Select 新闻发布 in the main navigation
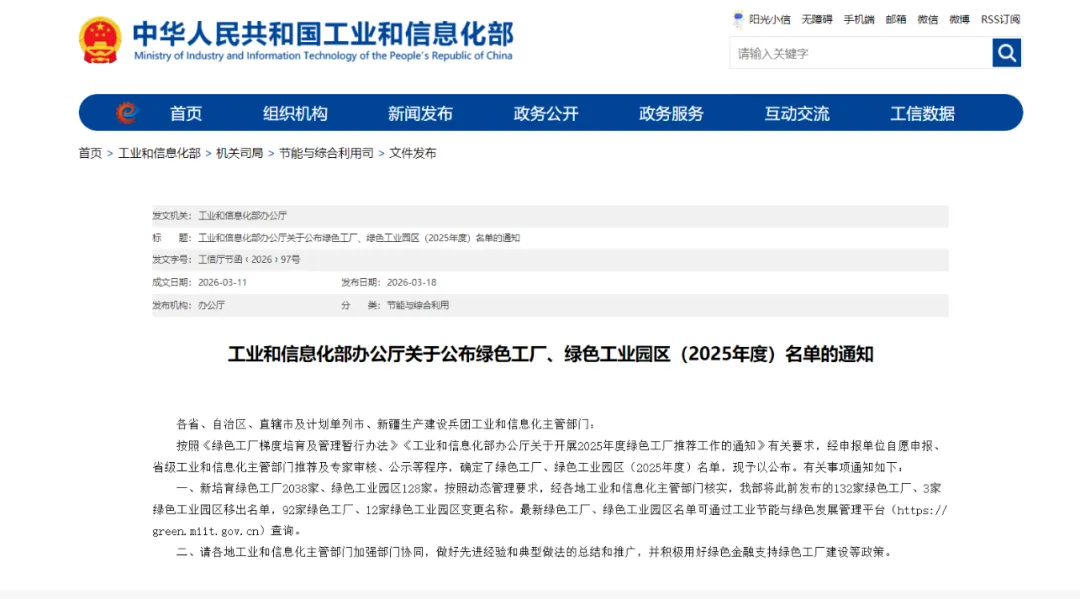1080x599 pixels. 420,113
